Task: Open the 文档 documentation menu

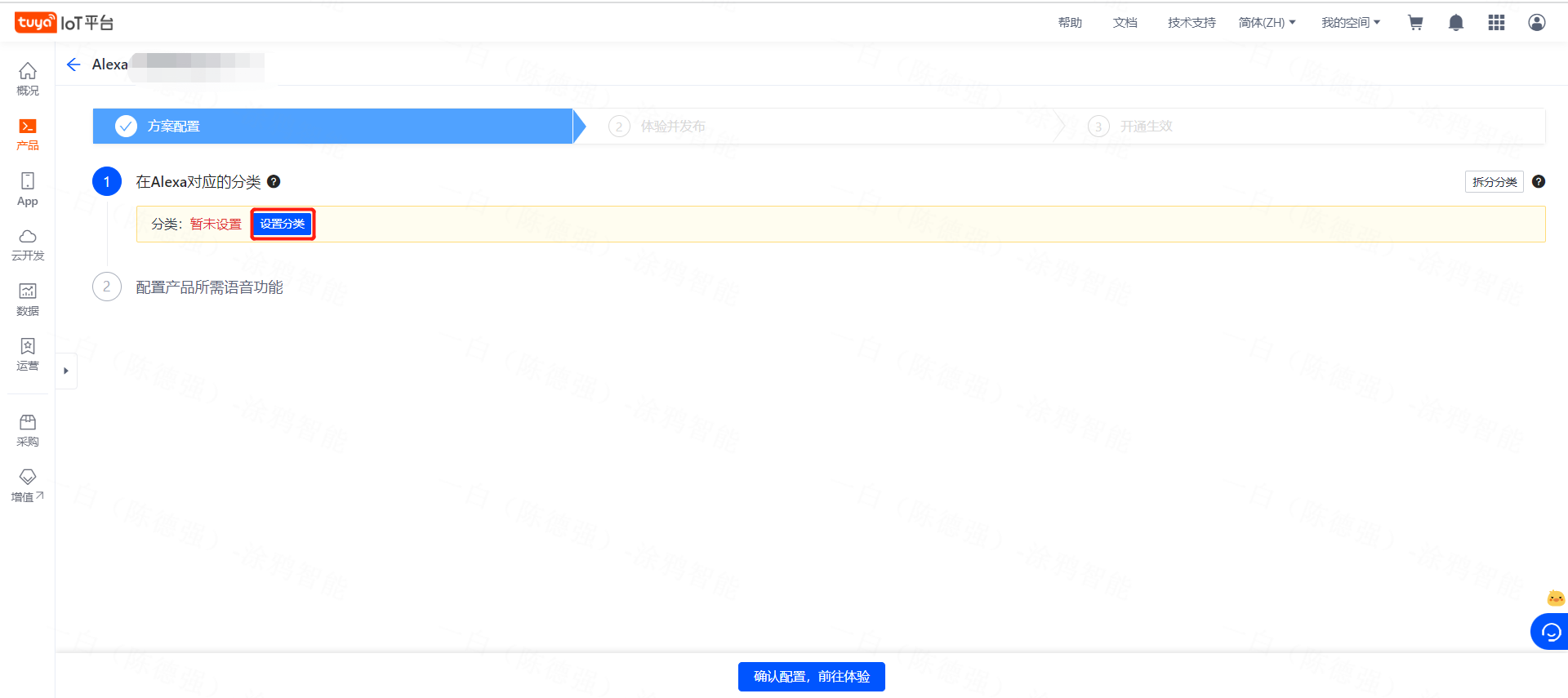Action: (x=1125, y=23)
